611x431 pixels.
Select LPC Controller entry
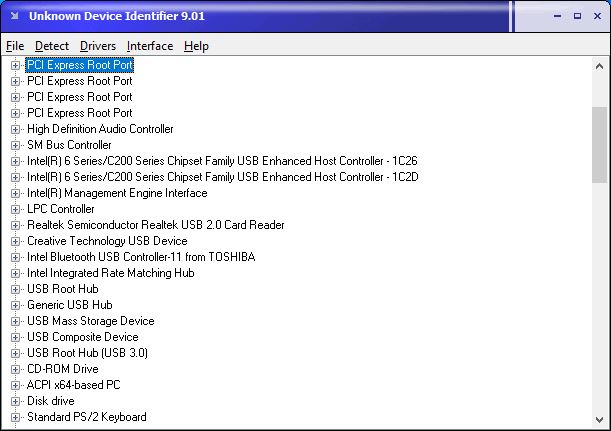tap(60, 209)
